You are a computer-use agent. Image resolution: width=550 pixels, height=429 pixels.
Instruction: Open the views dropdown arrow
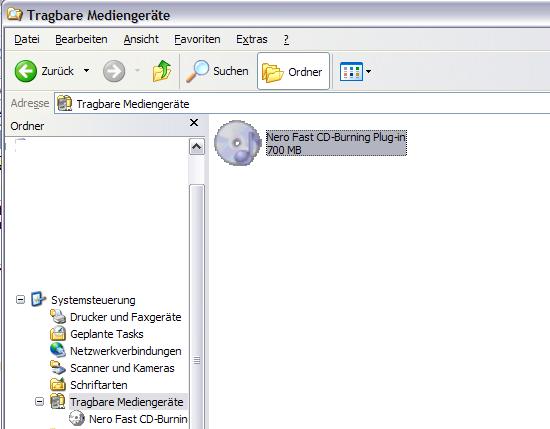[x=368, y=72]
